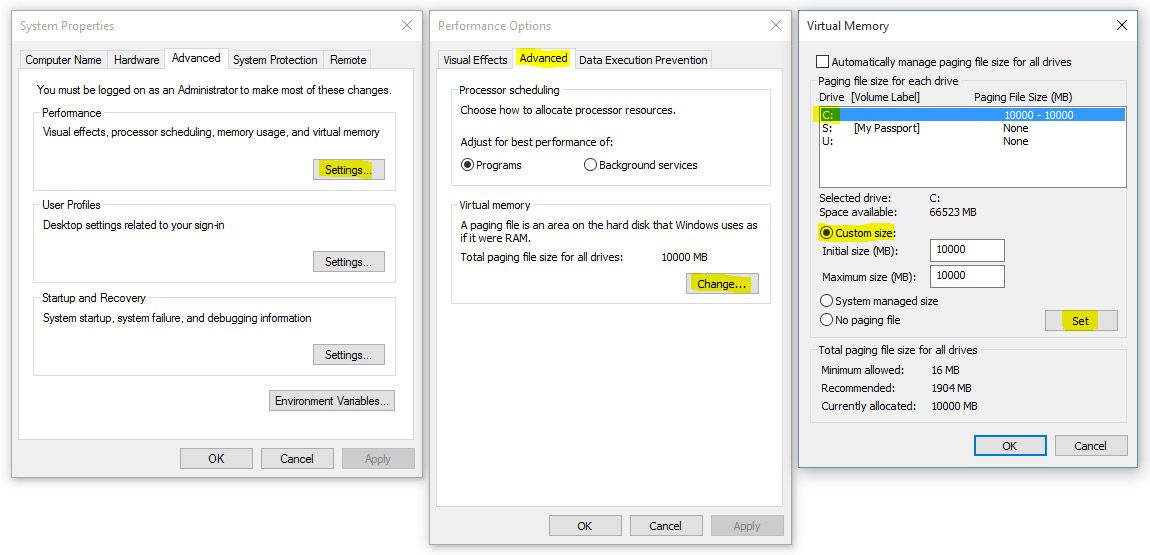The image size is (1150, 555).
Task: Select Background services radio button
Action: (590, 165)
